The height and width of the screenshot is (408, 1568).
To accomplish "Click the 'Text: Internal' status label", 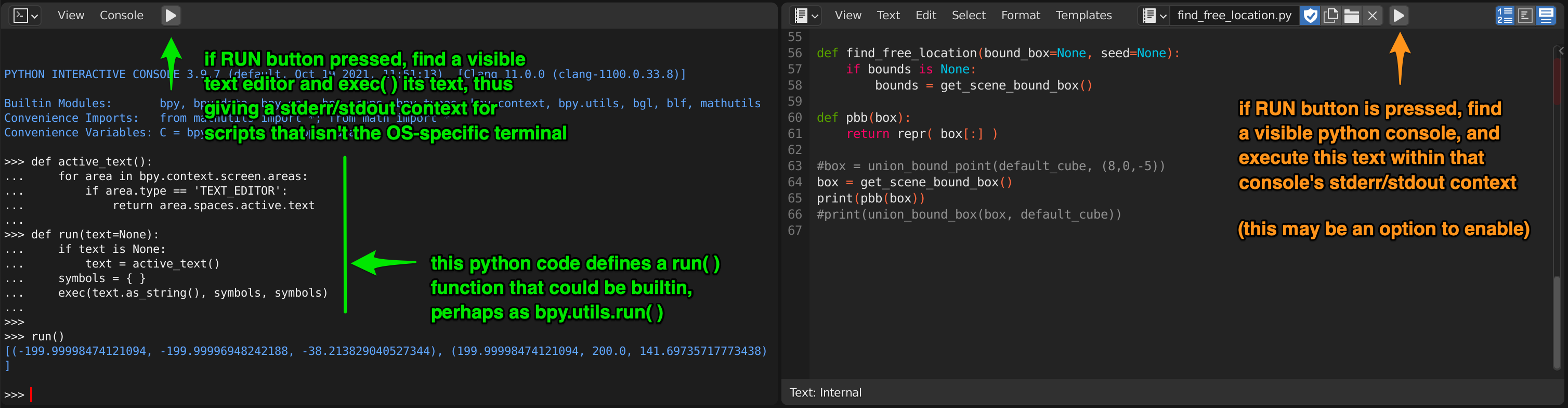I will pos(825,392).
